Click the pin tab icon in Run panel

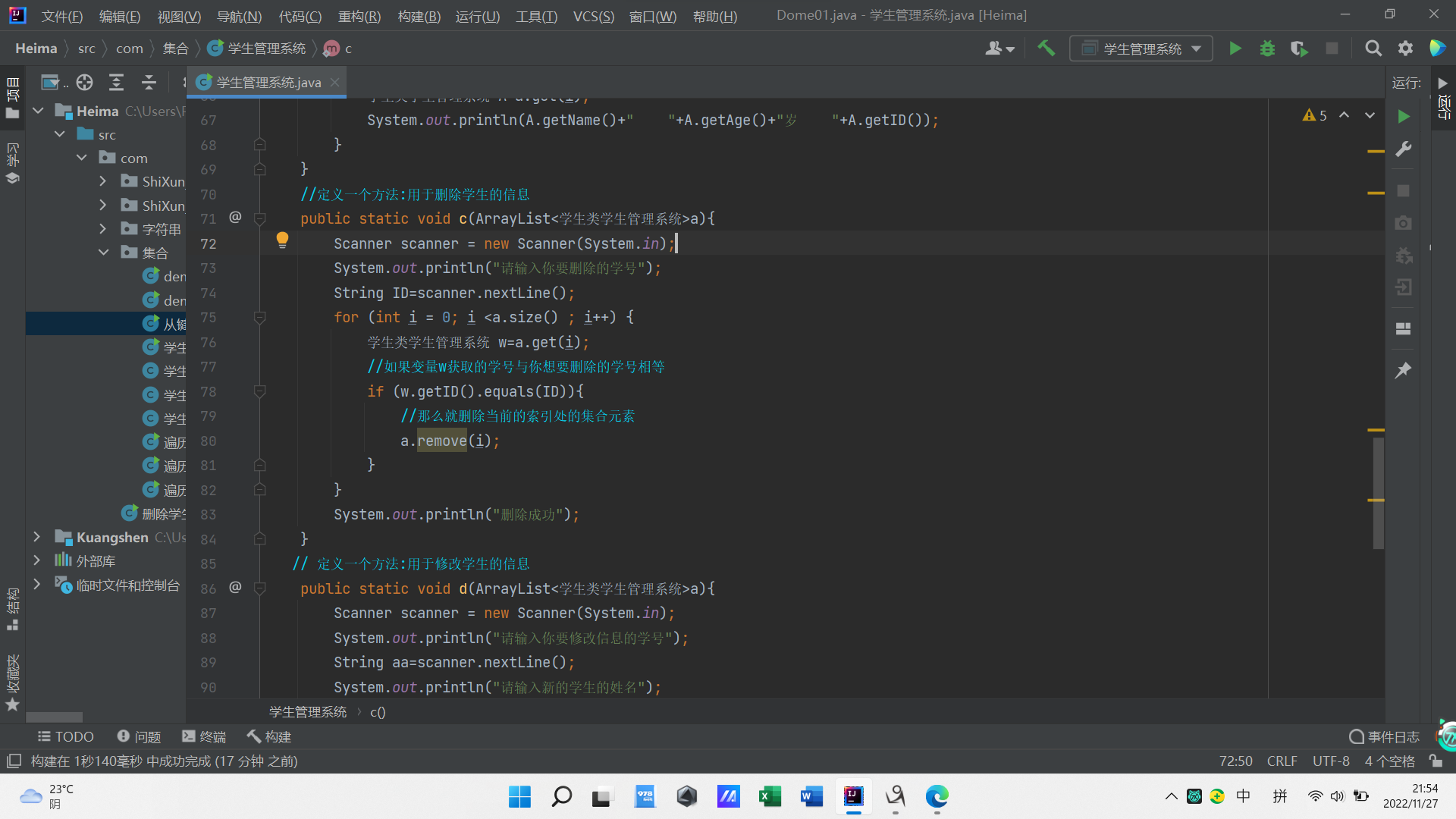pyautogui.click(x=1403, y=370)
